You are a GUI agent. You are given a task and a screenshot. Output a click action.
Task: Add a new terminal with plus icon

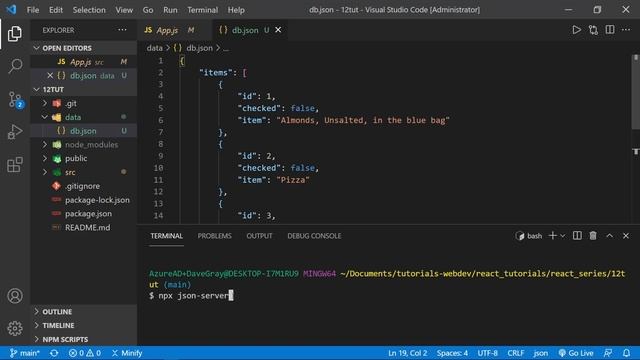pos(553,236)
